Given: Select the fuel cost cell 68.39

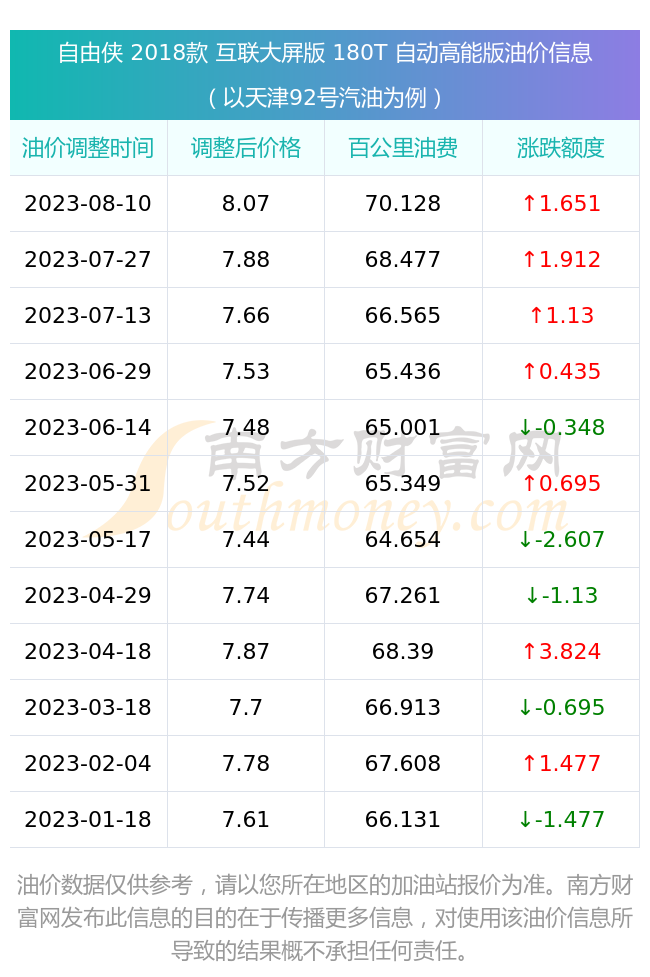Looking at the screenshot, I should [x=403, y=652].
